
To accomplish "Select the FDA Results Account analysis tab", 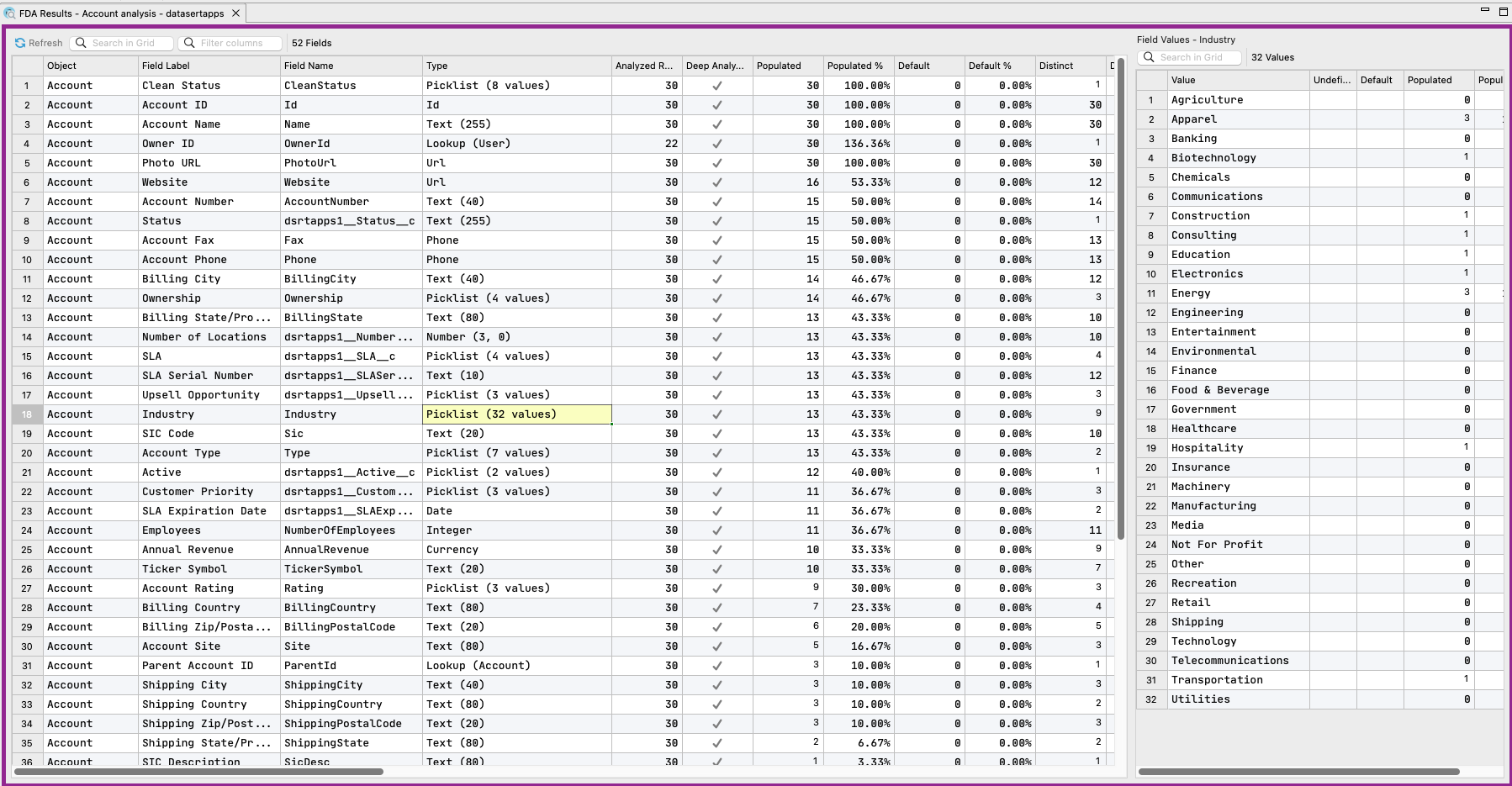I will tap(121, 13).
